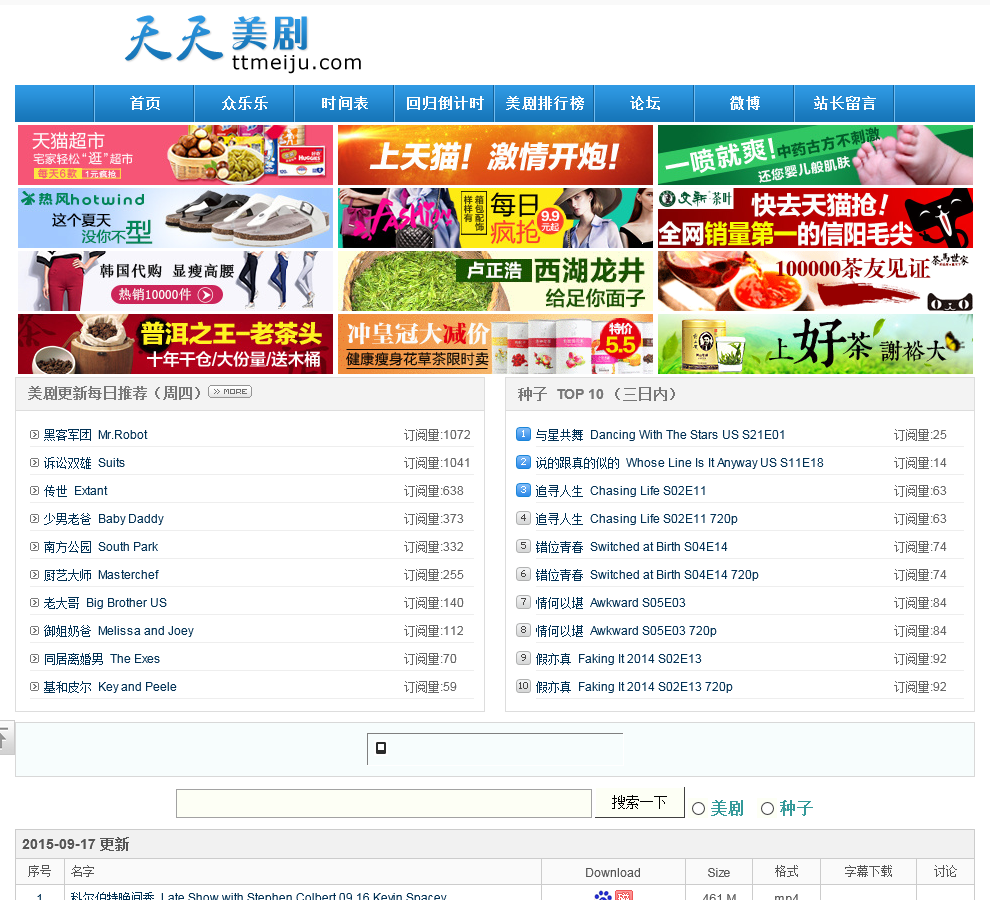Viewport: 990px width, 900px height.
Task: Select the 种子 radio option
Action: [x=767, y=809]
